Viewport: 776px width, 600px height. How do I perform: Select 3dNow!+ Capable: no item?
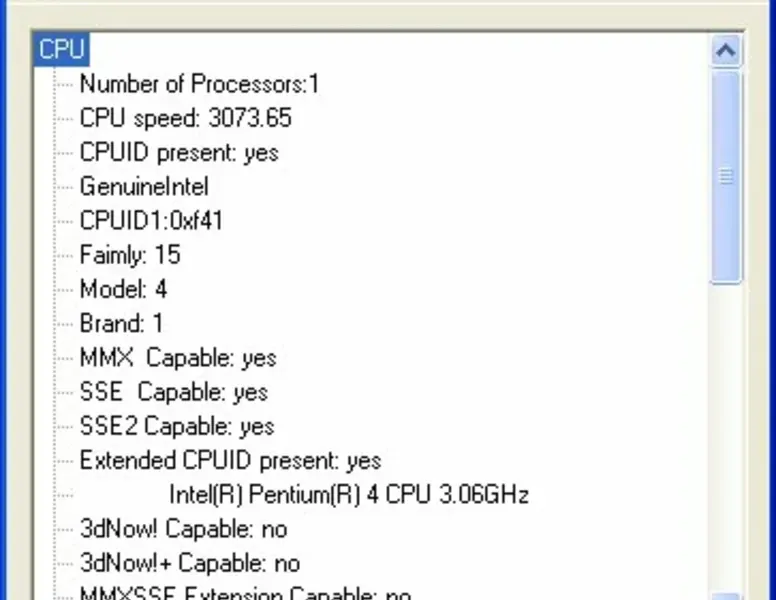[190, 563]
